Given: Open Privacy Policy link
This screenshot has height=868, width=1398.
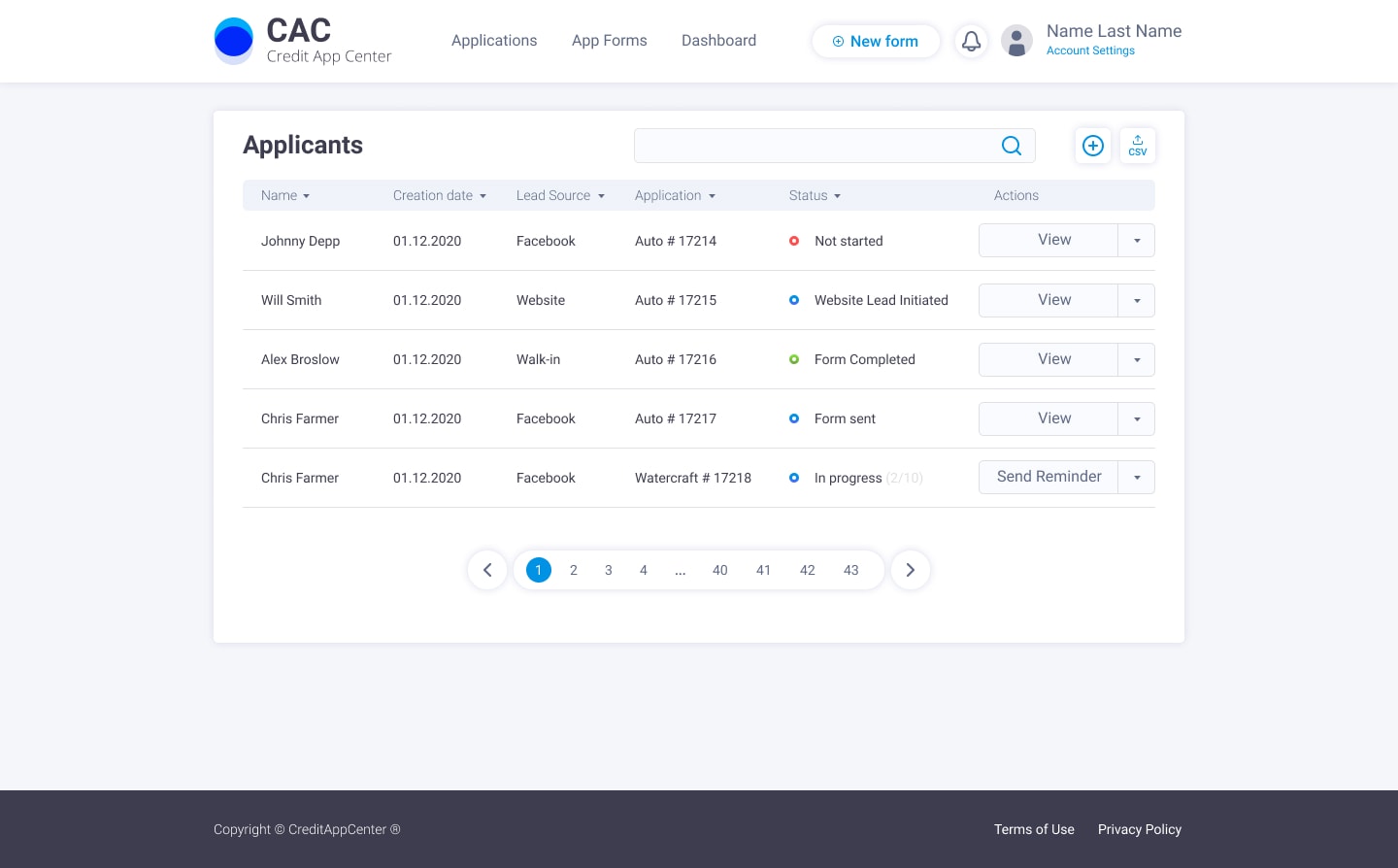Looking at the screenshot, I should pyautogui.click(x=1140, y=829).
